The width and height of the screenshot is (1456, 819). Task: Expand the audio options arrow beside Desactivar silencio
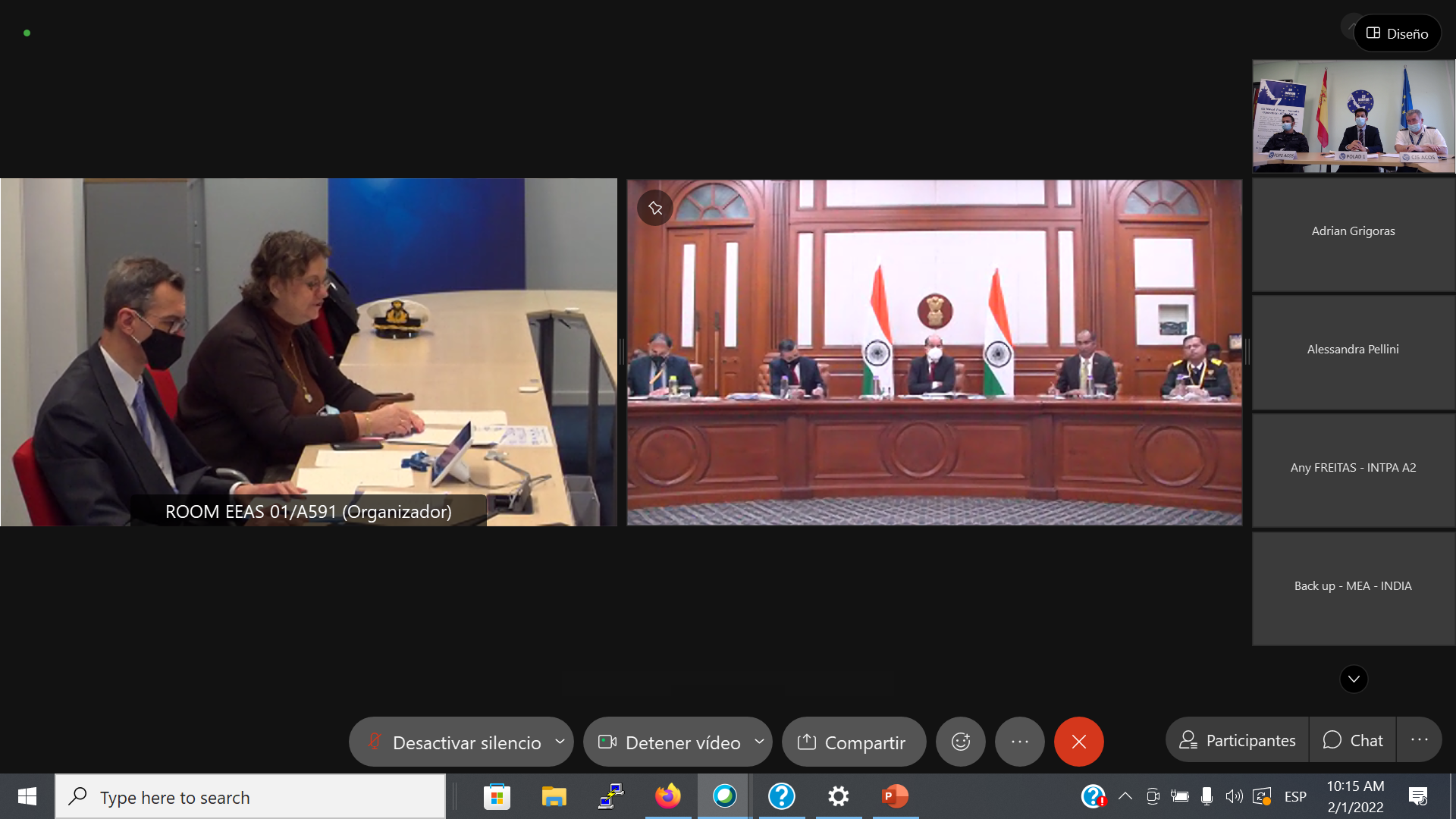point(560,742)
